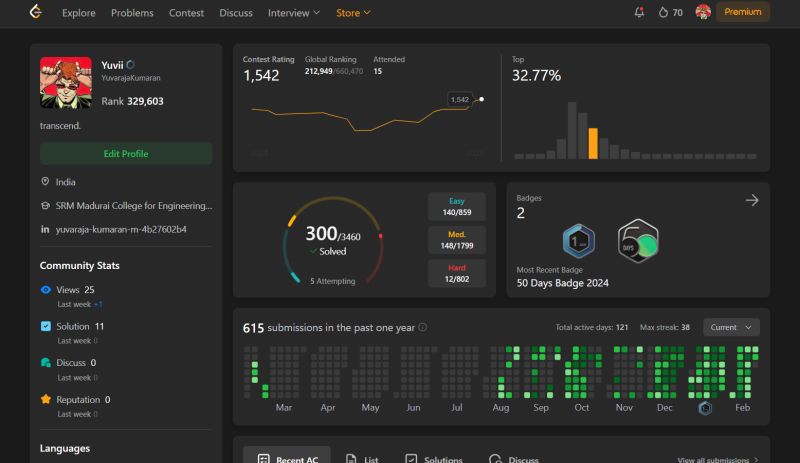This screenshot has height=463, width=800.
Task: Click the highlighted orange bar in ranking histogram
Action: click(593, 143)
